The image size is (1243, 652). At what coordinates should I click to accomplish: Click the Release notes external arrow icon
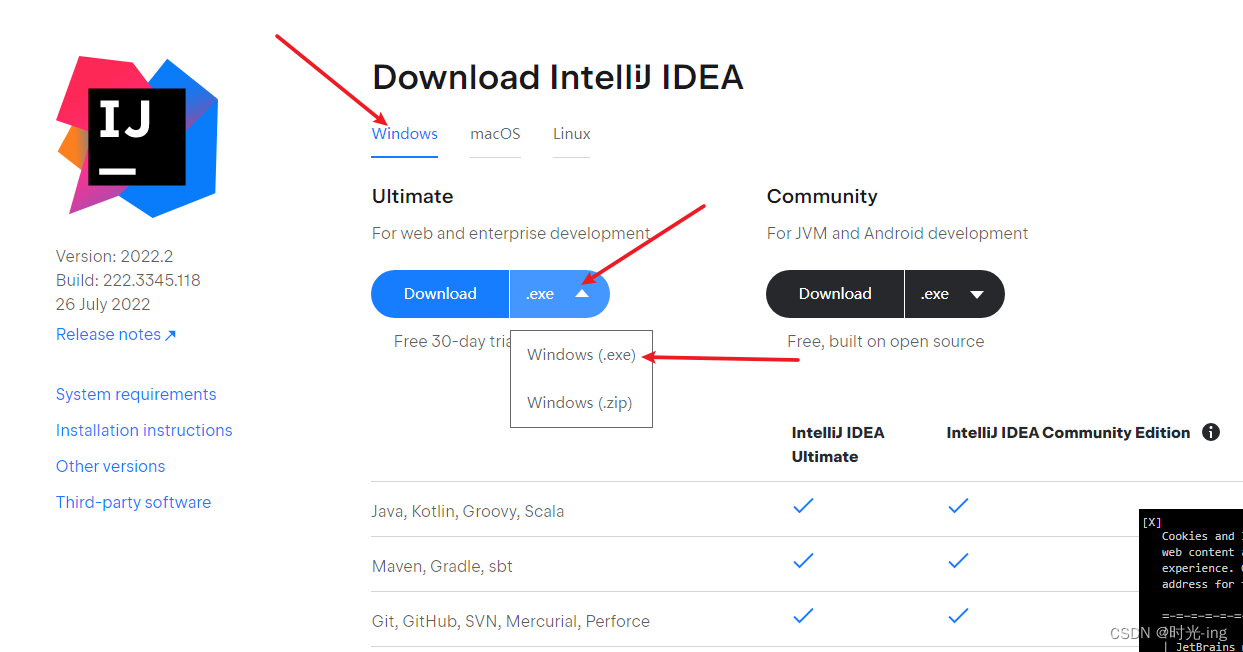(170, 335)
